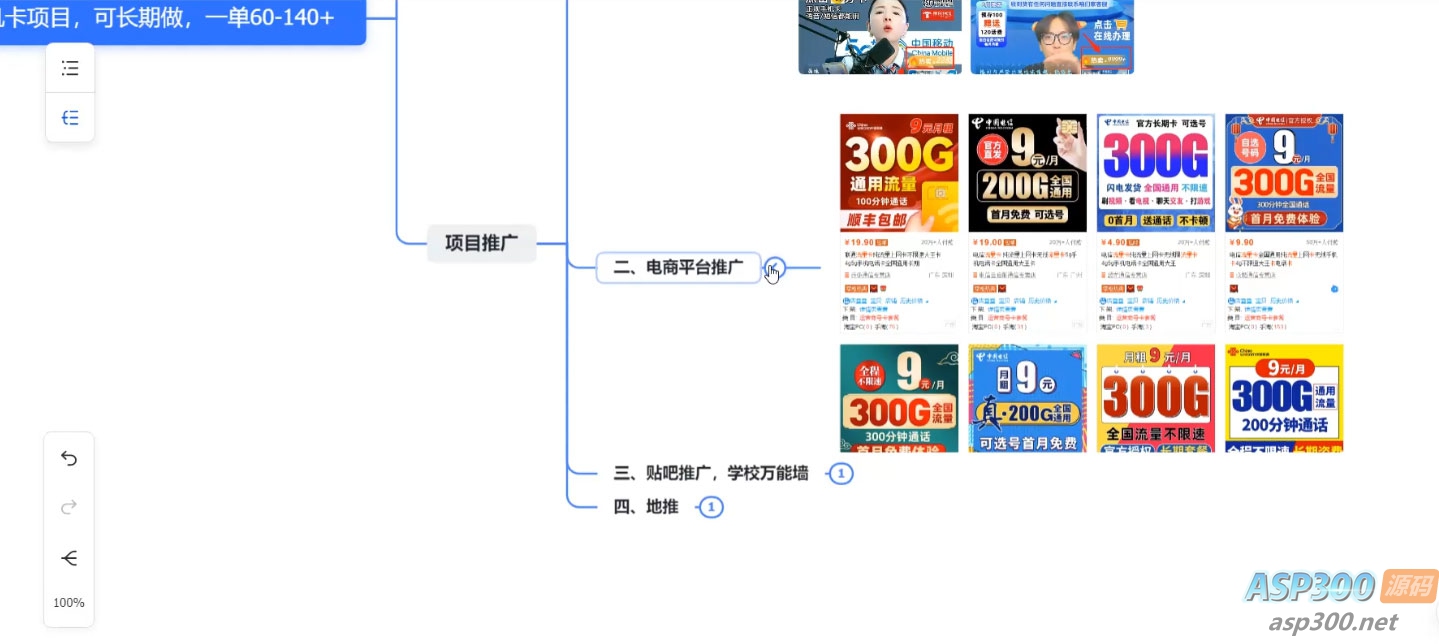Viewport: 1439px width, 644px height.
Task: Open the 官方长期卡 300G card image
Action: click(1155, 172)
